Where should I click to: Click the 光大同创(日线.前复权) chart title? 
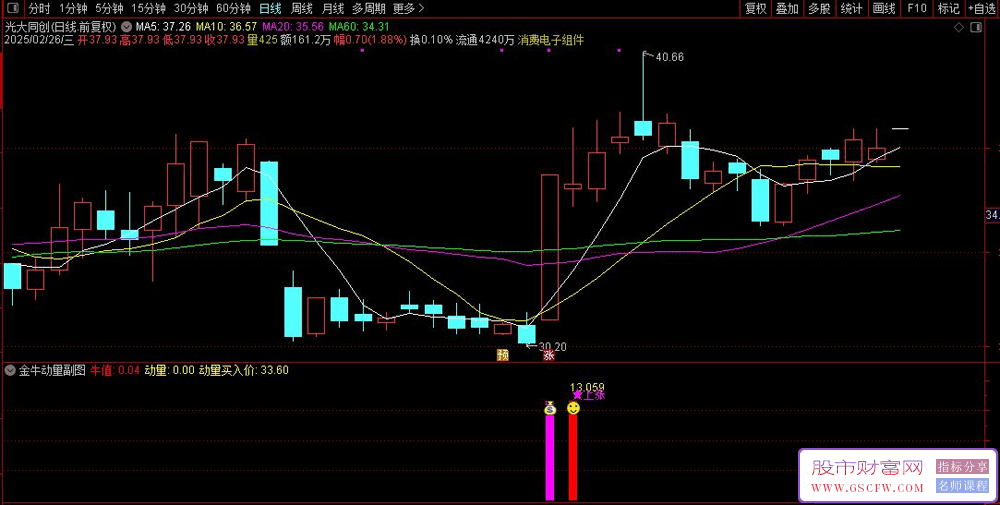(60, 27)
